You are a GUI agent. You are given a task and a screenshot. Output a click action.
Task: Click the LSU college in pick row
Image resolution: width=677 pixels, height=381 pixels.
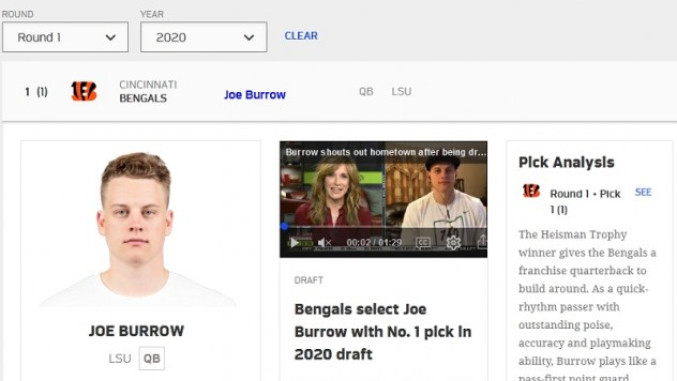pyautogui.click(x=402, y=92)
